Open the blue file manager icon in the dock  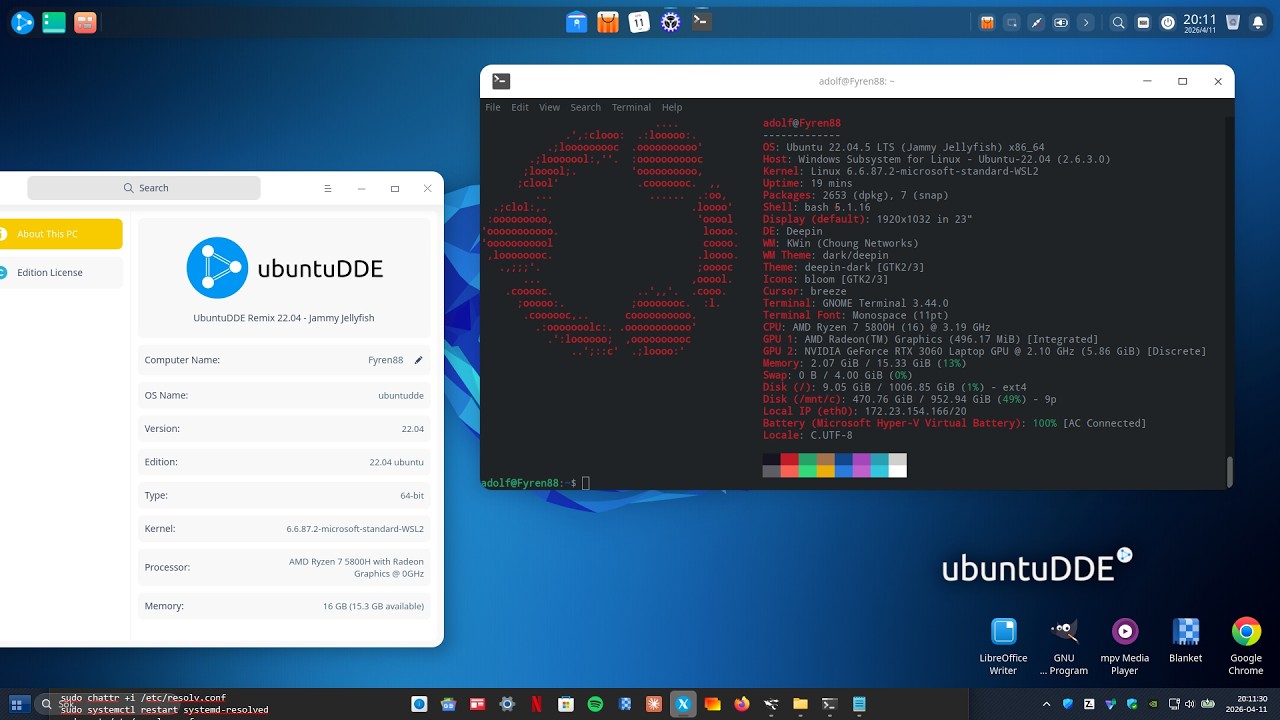point(576,22)
